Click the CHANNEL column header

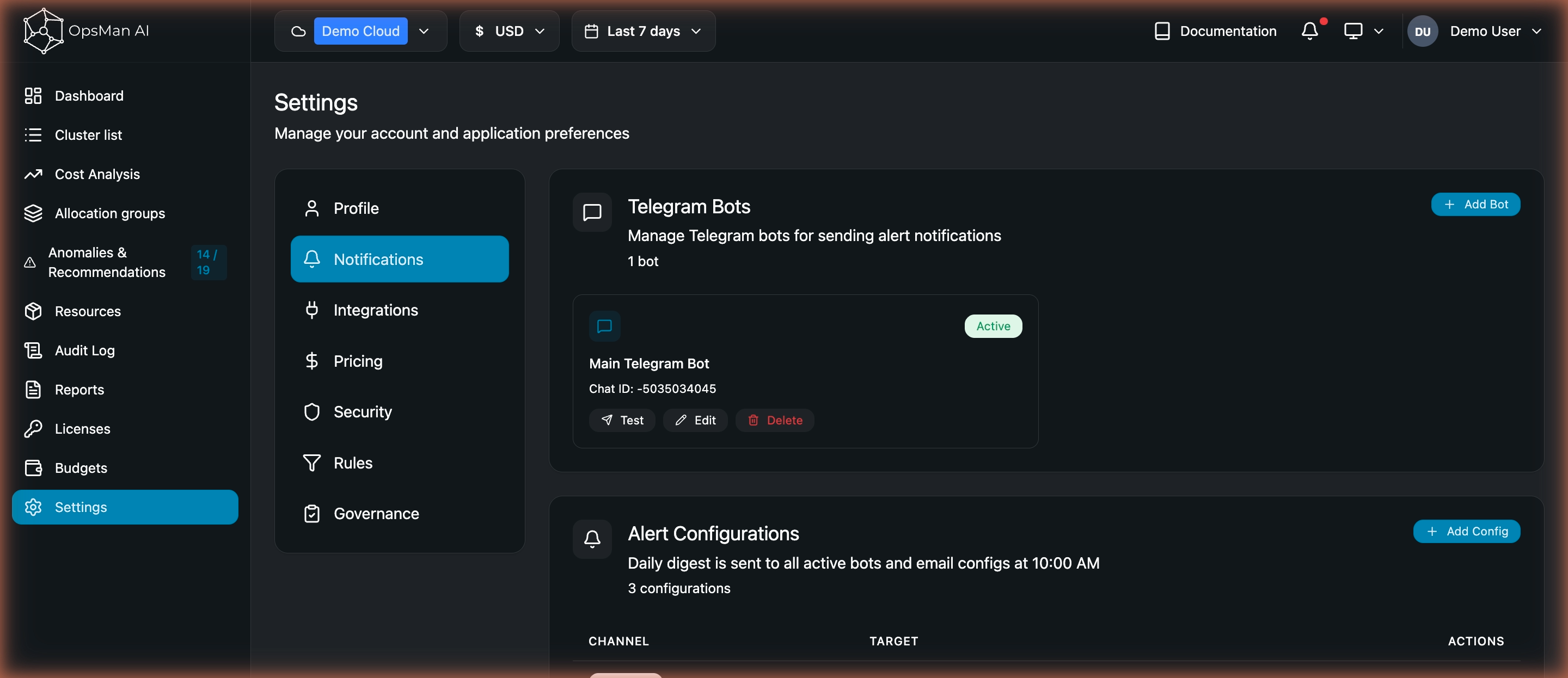[x=618, y=641]
